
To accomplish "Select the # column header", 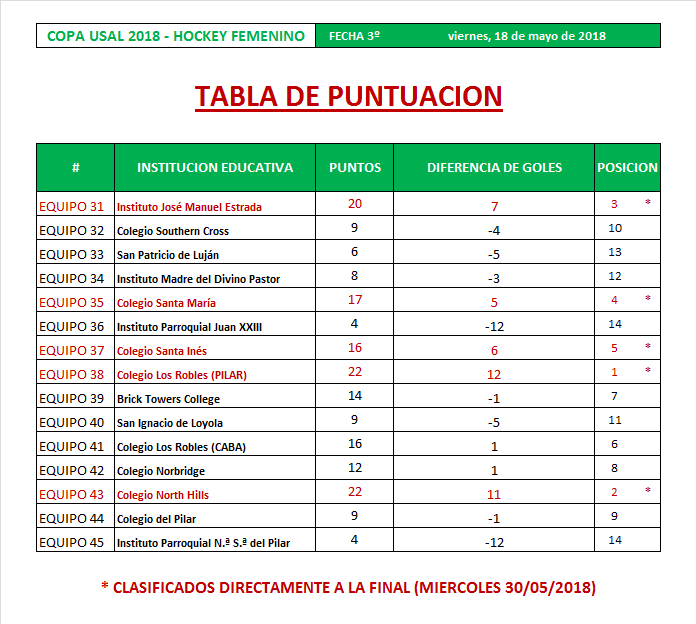I will coord(75,167).
